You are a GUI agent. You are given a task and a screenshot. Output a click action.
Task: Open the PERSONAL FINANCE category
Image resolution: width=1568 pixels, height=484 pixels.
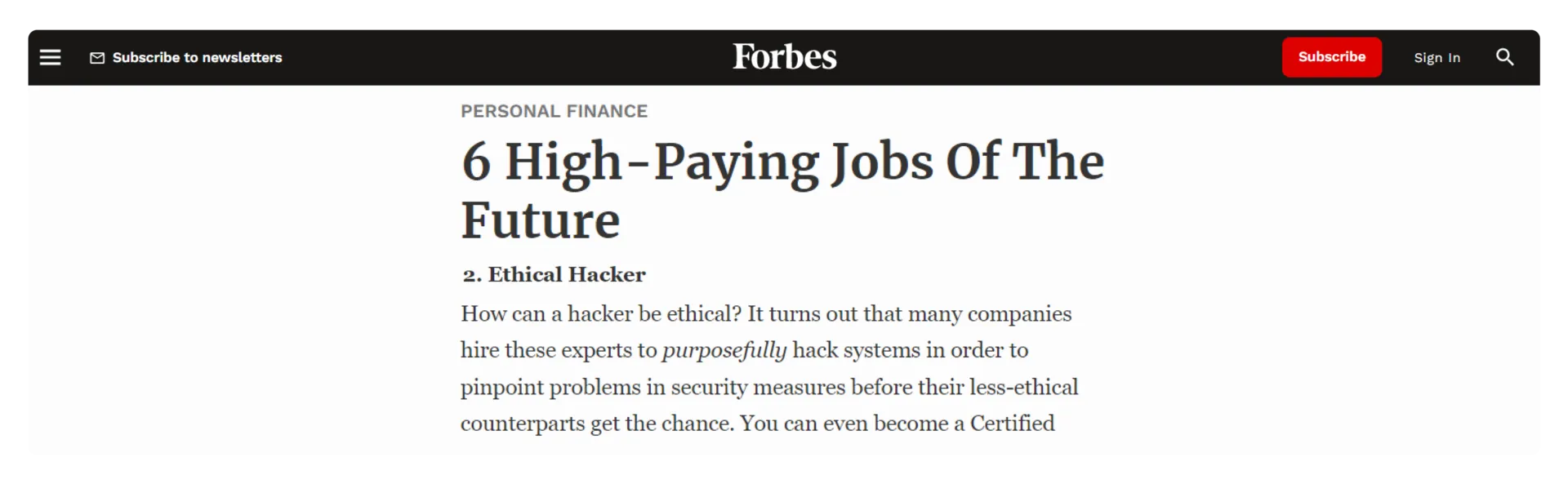554,111
